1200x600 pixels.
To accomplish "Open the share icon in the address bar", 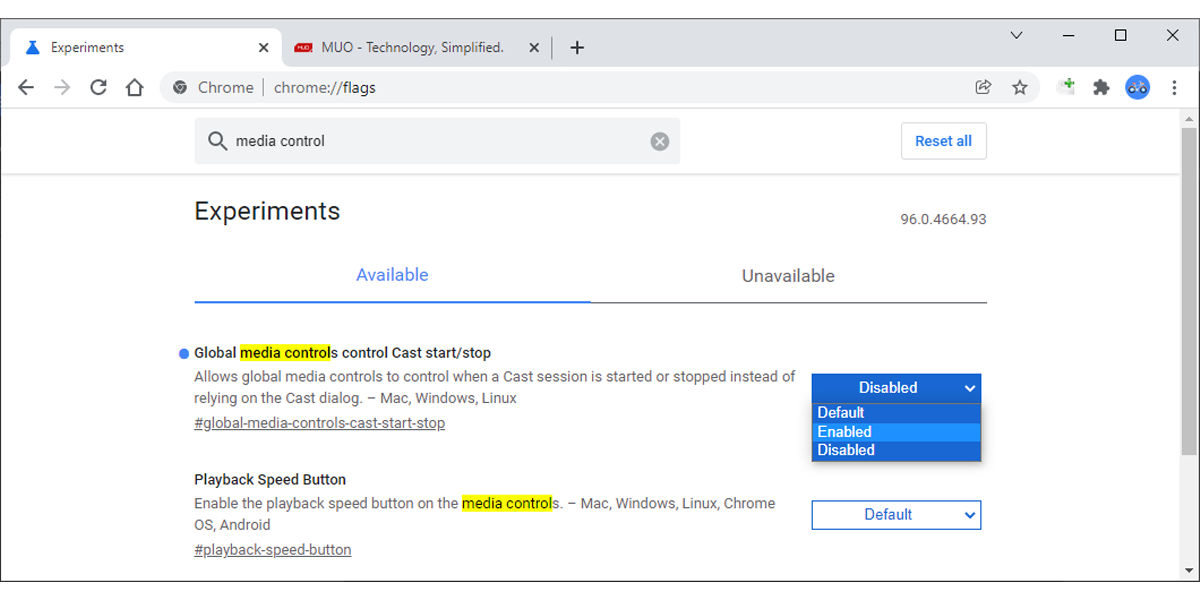I will click(983, 87).
